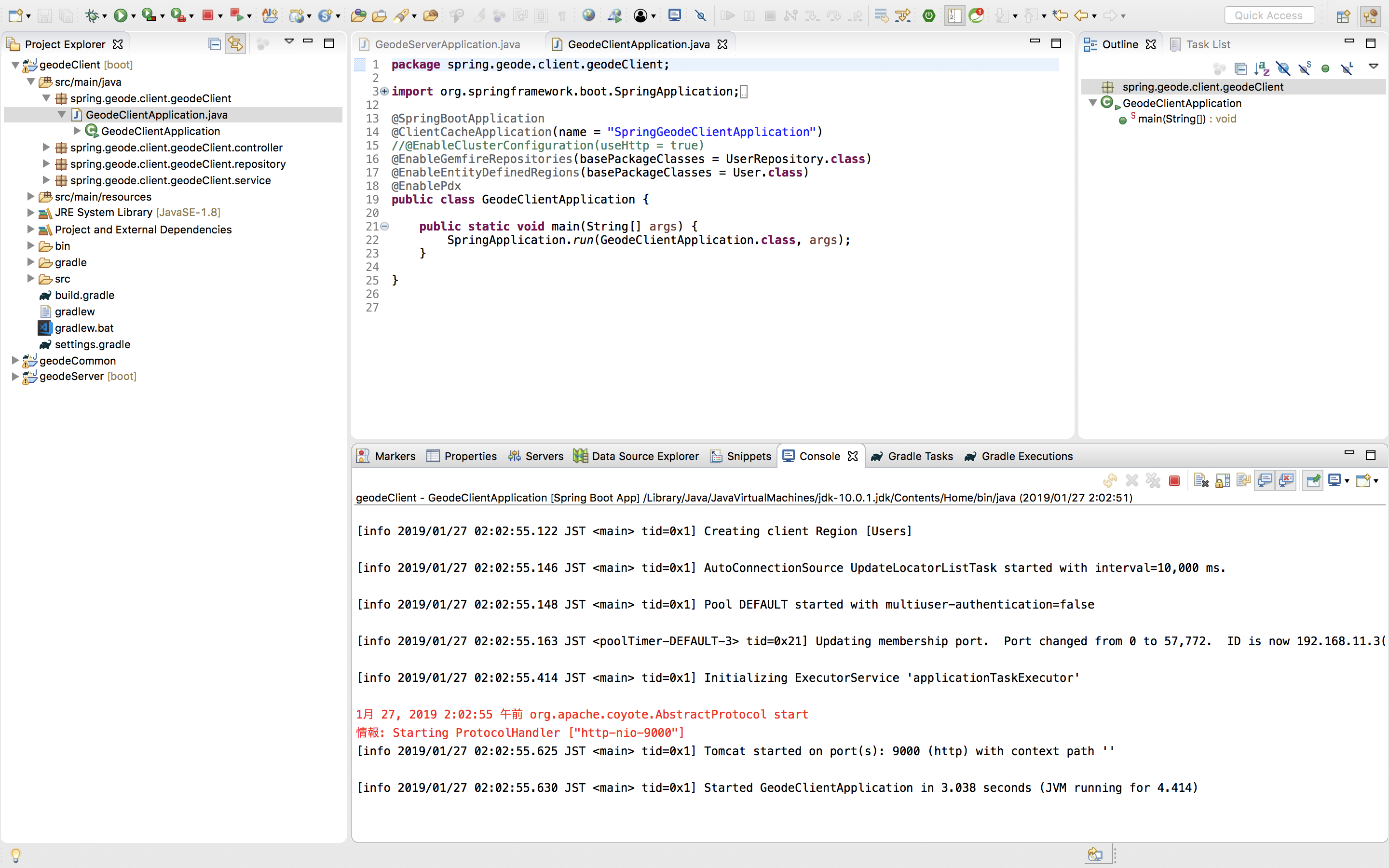1389x868 pixels.
Task: Select main(String[]) method in Outline
Action: (1171, 119)
